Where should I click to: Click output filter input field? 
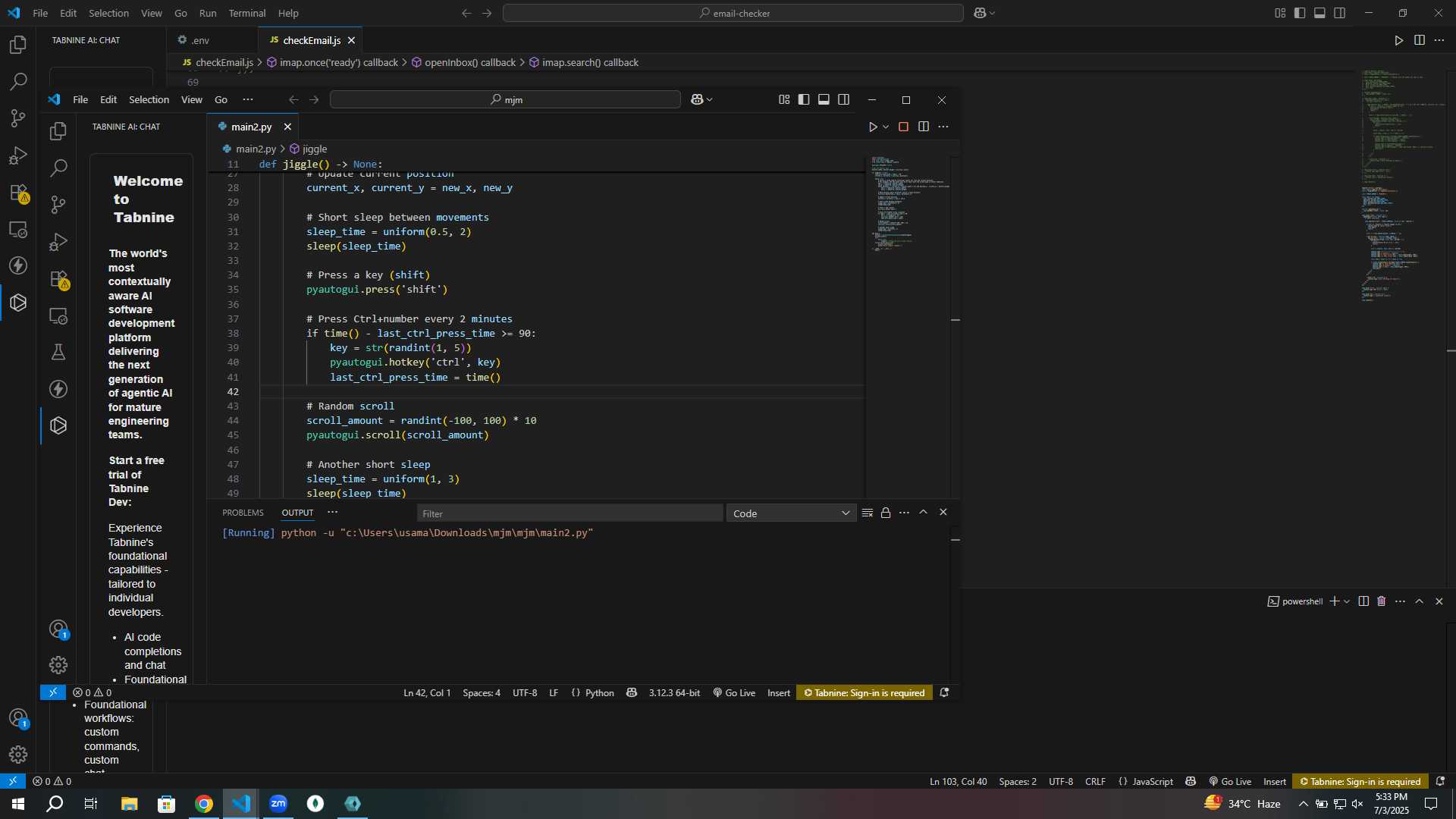click(570, 513)
